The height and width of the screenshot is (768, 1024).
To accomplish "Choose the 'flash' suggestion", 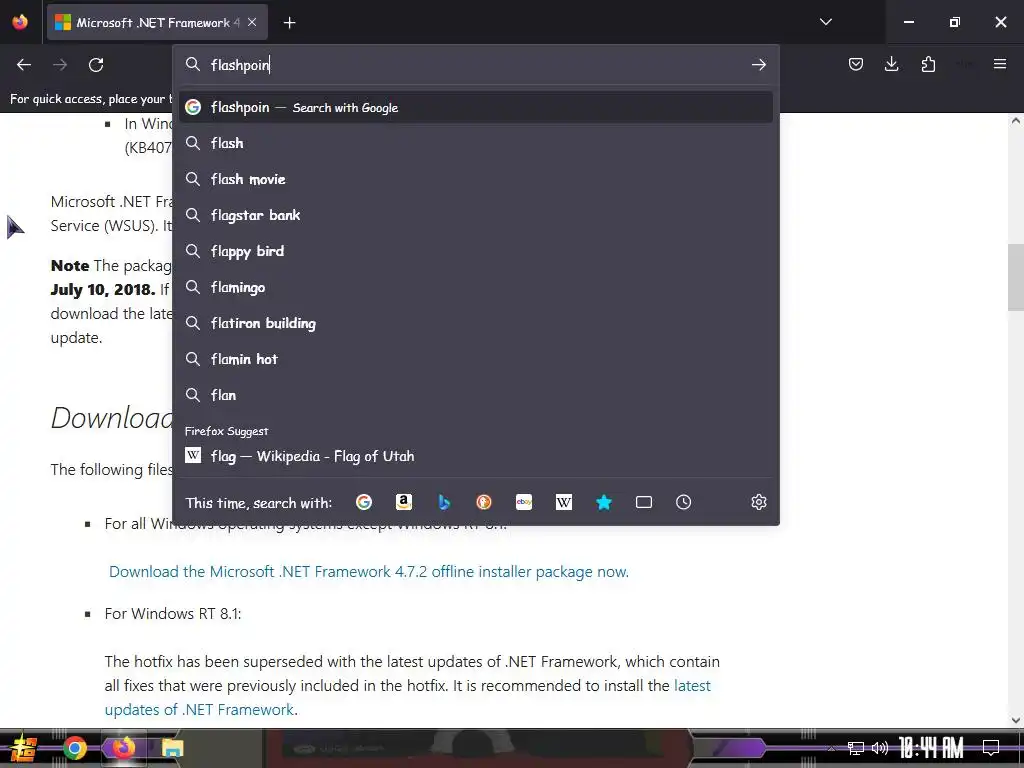I will pyautogui.click(x=475, y=143).
